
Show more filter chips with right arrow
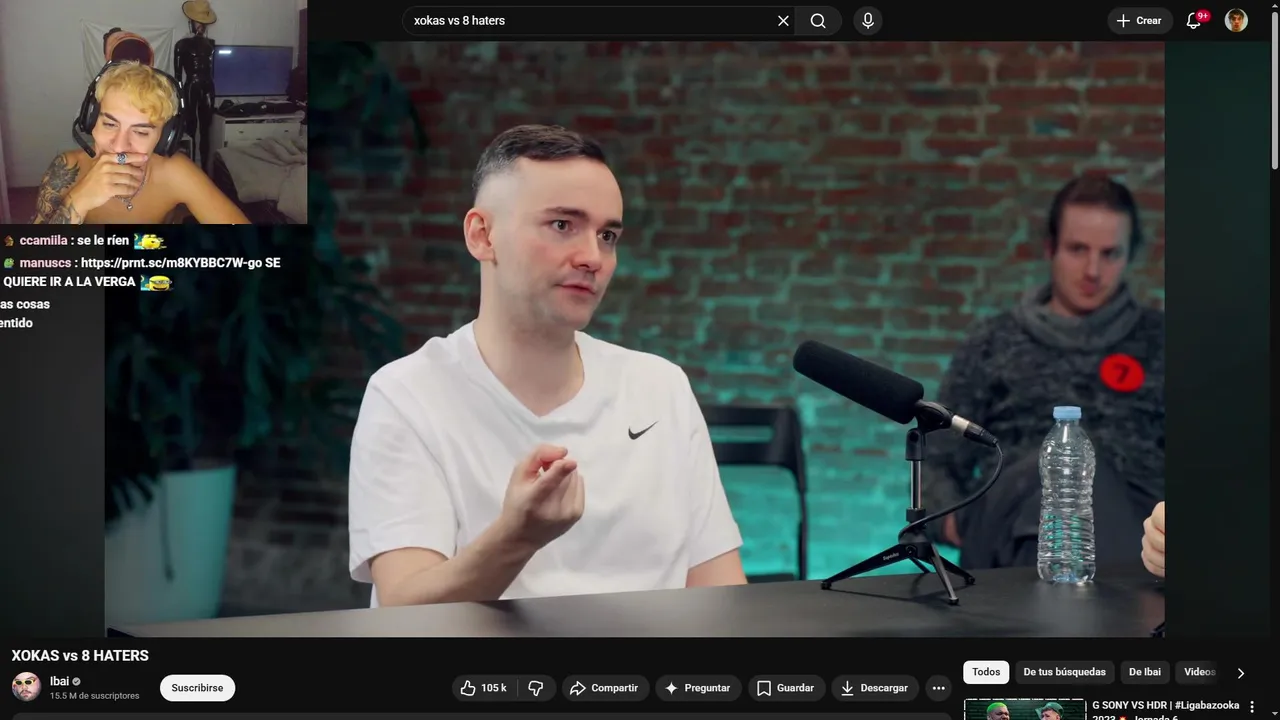click(x=1241, y=673)
